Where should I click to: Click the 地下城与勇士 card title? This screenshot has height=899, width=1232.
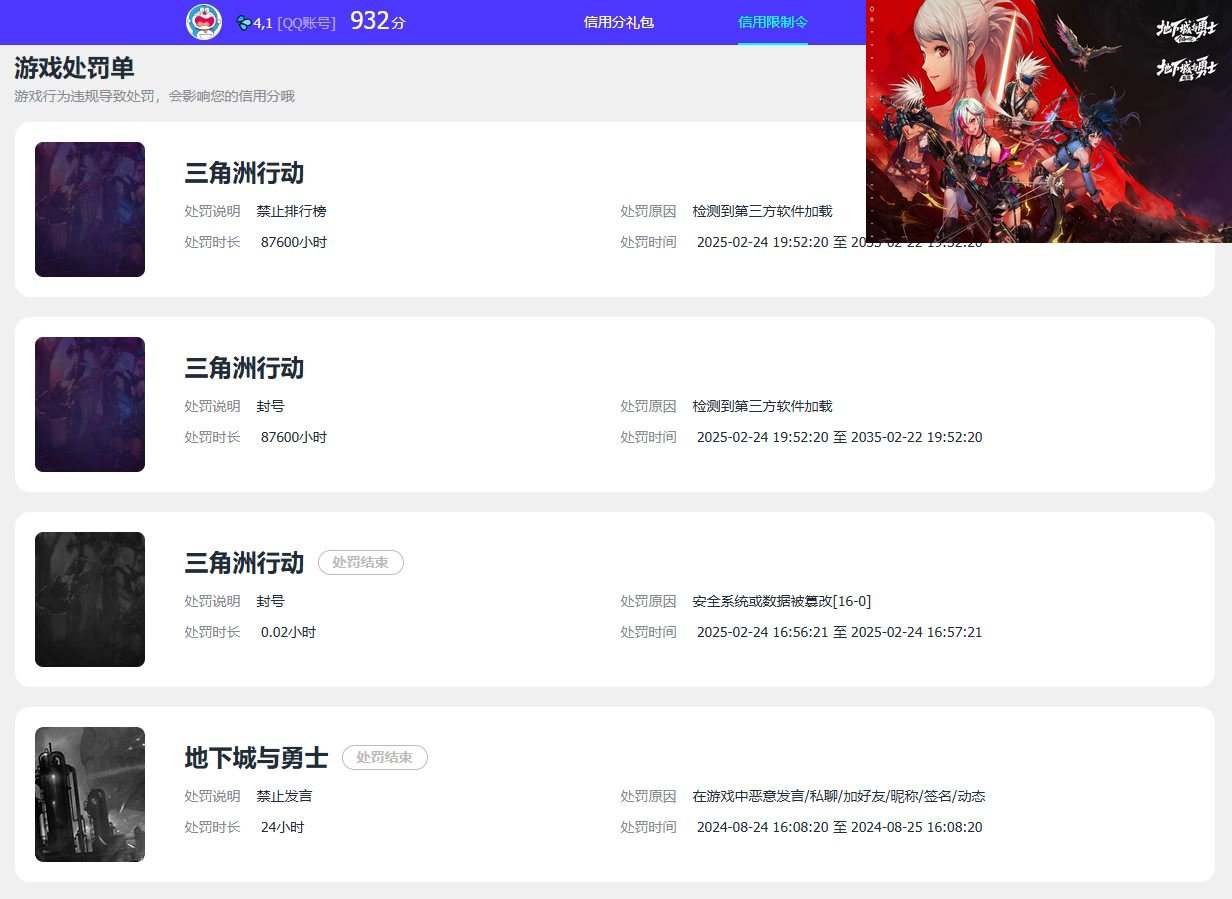[256, 758]
